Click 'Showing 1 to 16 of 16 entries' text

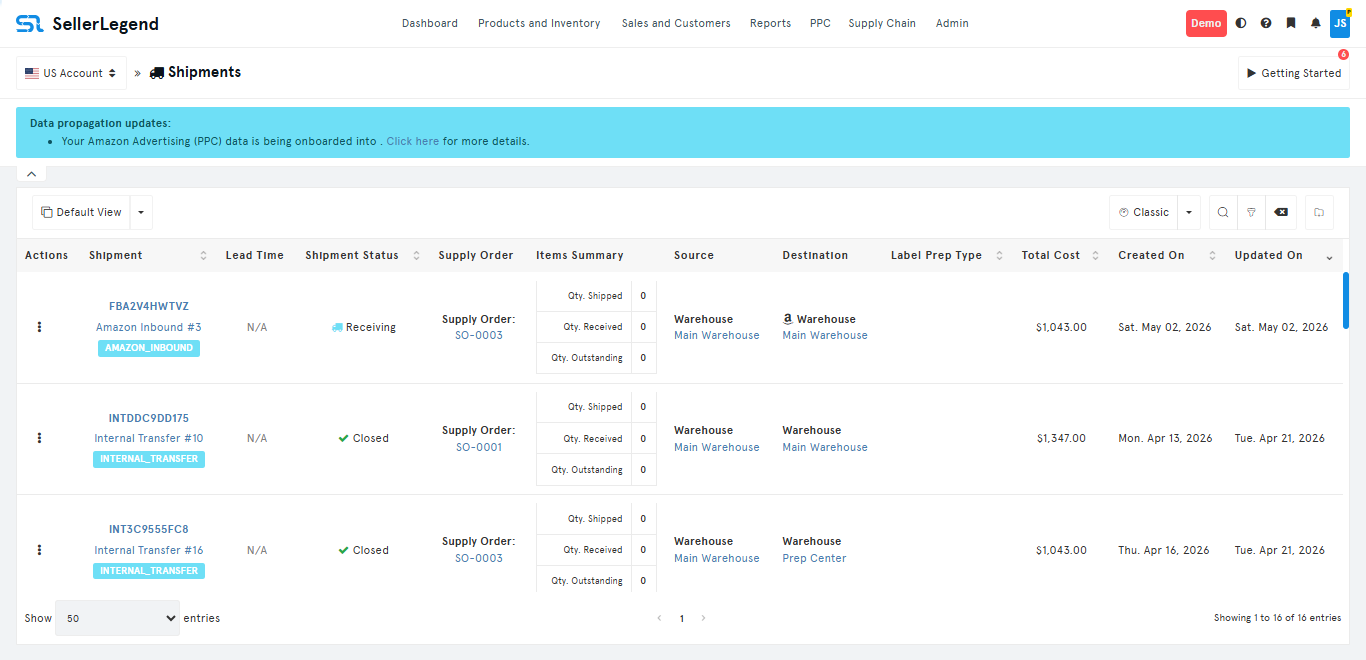pyautogui.click(x=1278, y=618)
